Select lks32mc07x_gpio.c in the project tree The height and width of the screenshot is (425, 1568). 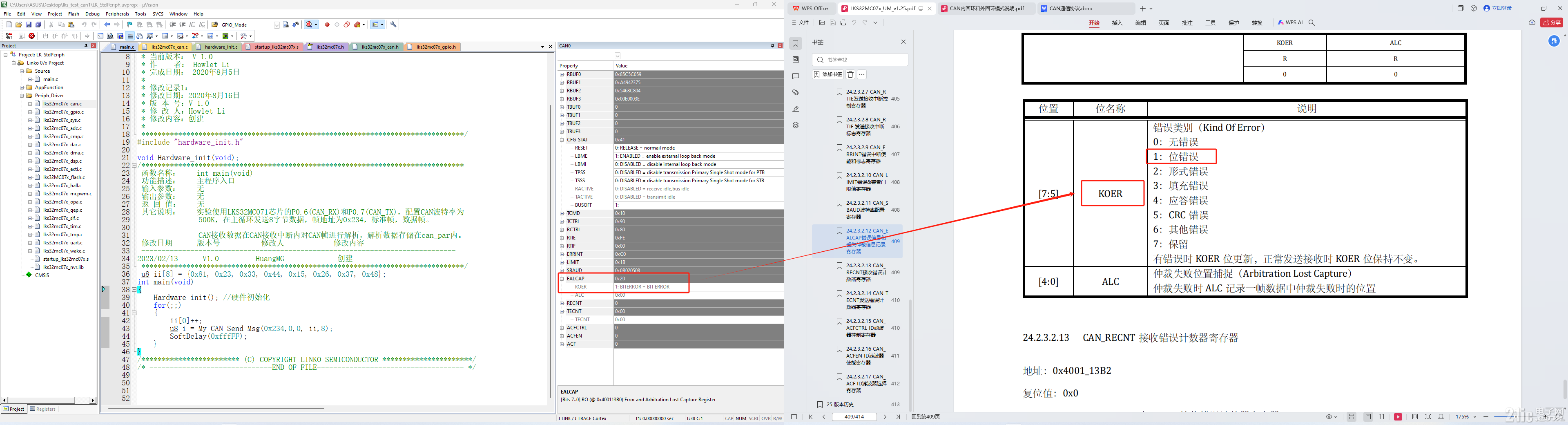63,112
